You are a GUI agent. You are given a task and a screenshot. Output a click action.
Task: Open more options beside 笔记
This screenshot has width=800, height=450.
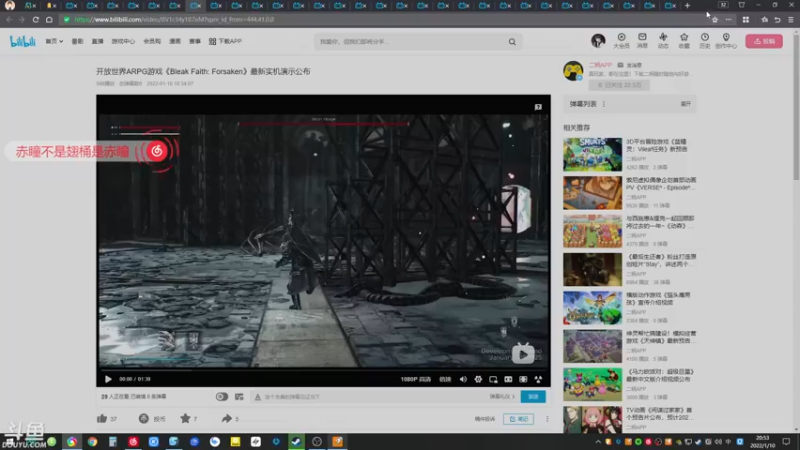click(x=547, y=419)
